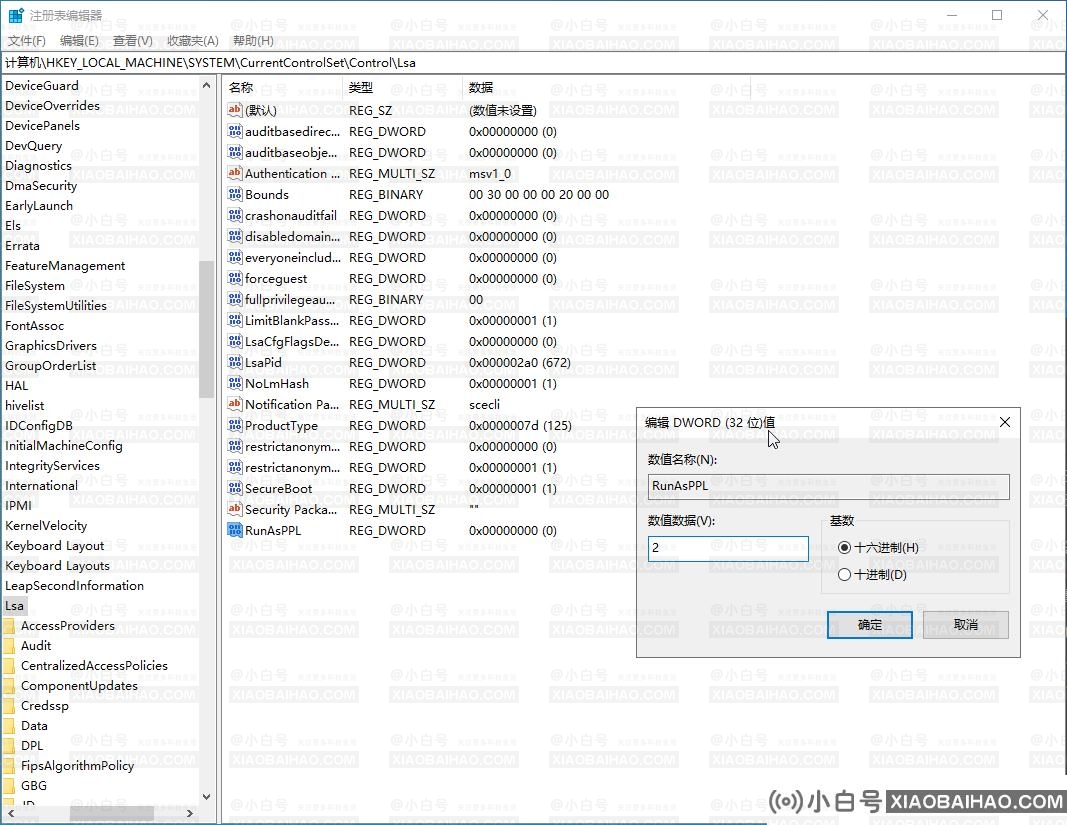Click the tree panel's horizontal scrollbar thumb
Image resolution: width=1067 pixels, height=825 pixels.
[112, 813]
